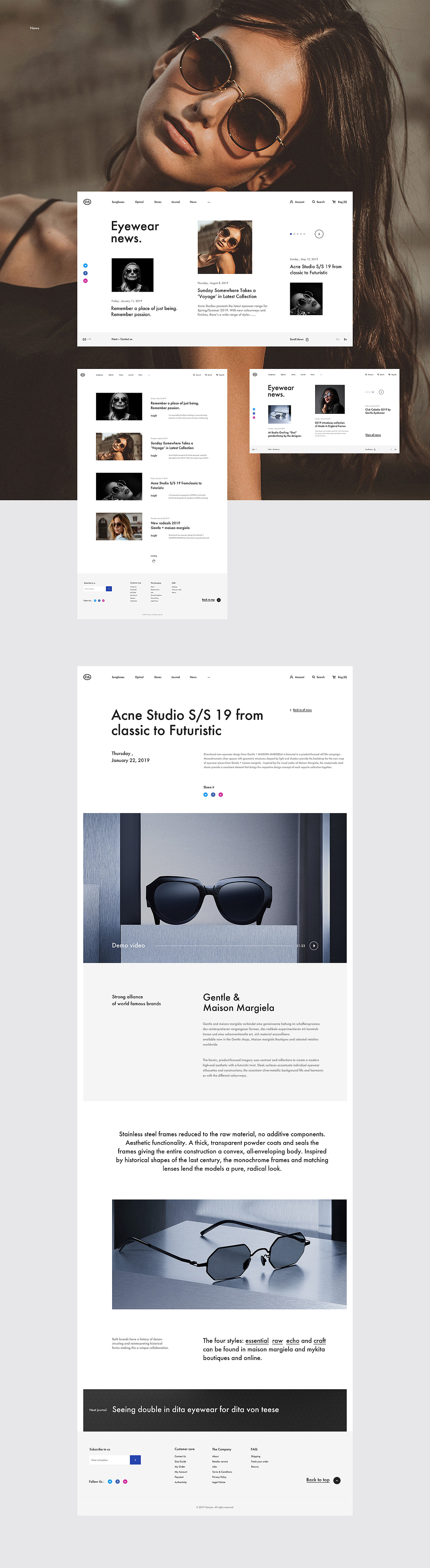Click the logo in the article page header
Viewport: 430px width, 1568px height.
coord(87,677)
